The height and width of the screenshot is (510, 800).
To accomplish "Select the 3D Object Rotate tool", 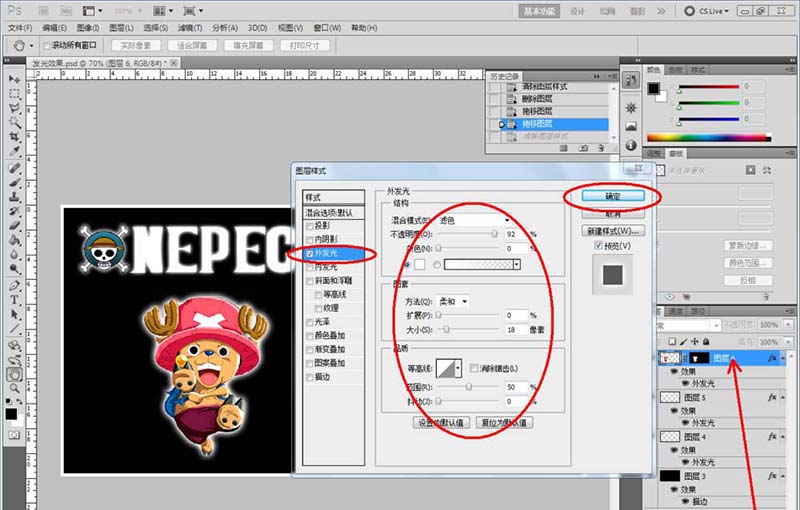I will (x=14, y=346).
